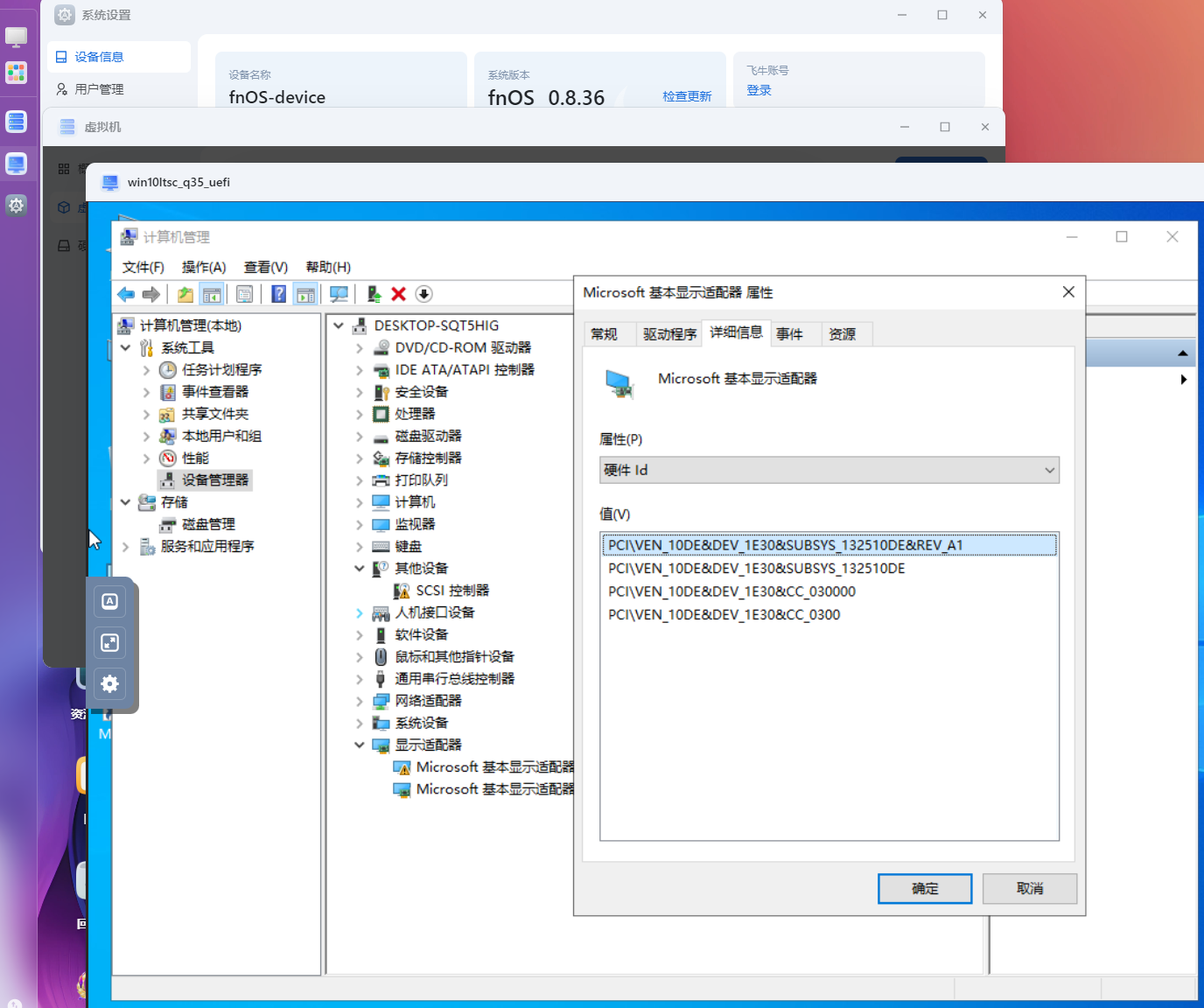Toggle the Show/Hide Console Tree toolbar icon
The width and height of the screenshot is (1204, 1008).
point(211,294)
